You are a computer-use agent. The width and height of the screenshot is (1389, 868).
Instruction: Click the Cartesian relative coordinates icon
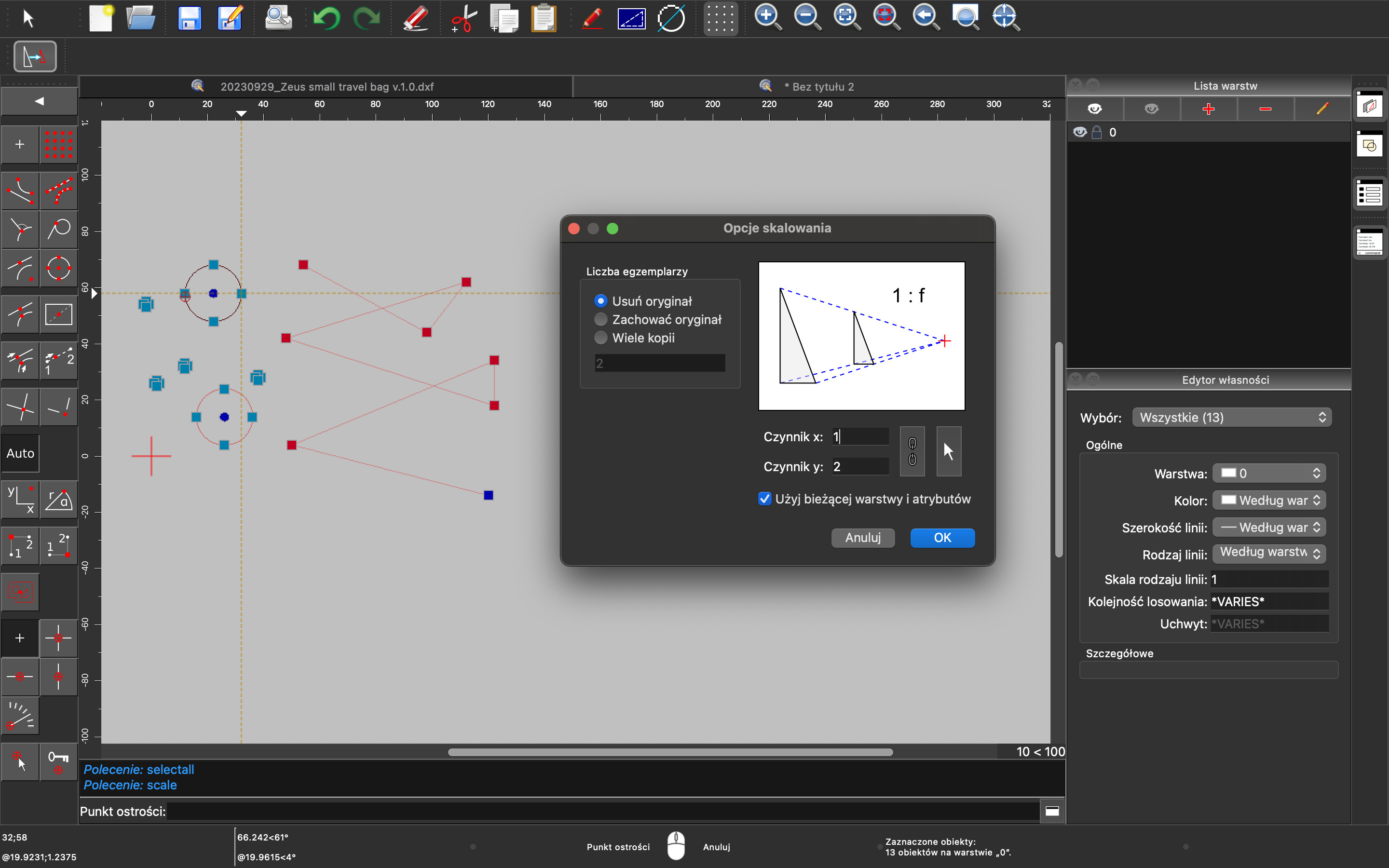coord(20,500)
